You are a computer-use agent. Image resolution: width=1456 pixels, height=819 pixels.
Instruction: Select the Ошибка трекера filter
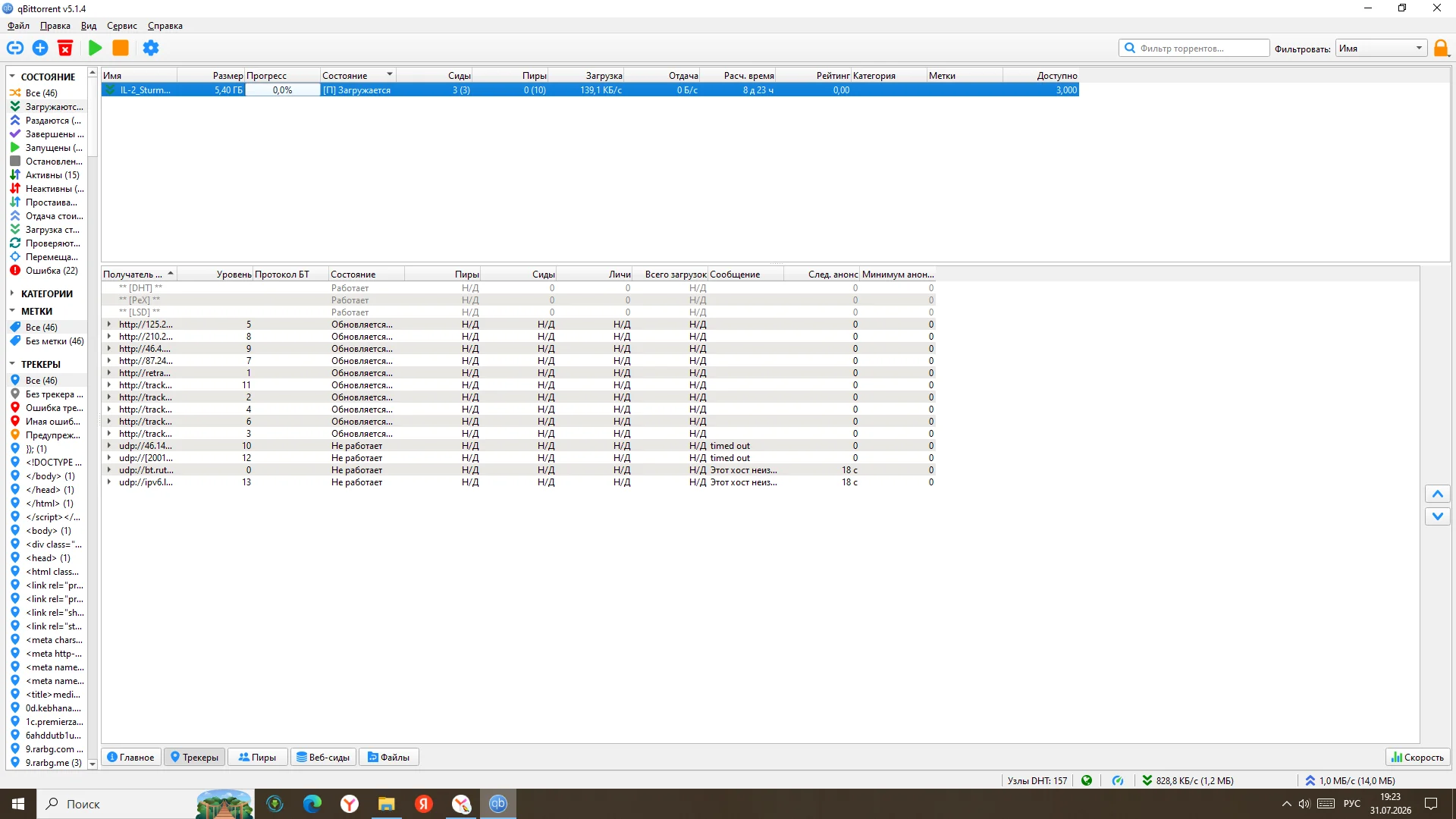[x=47, y=408]
